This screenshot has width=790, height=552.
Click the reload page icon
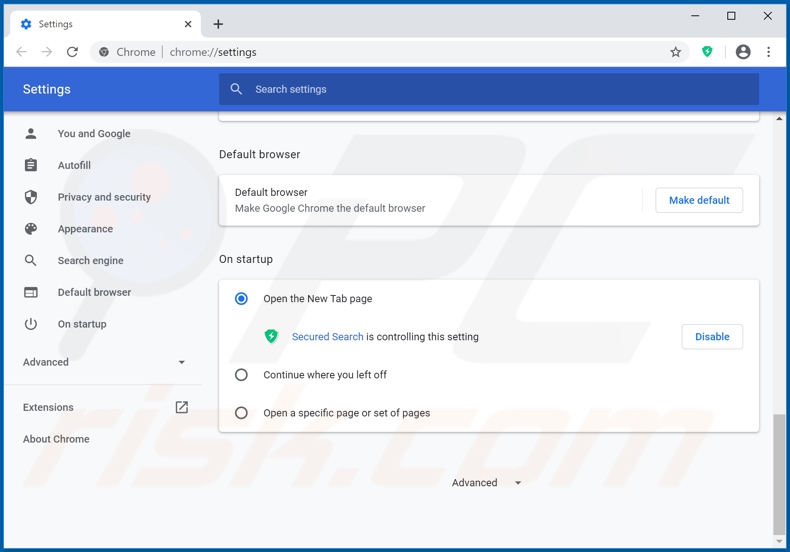[72, 52]
